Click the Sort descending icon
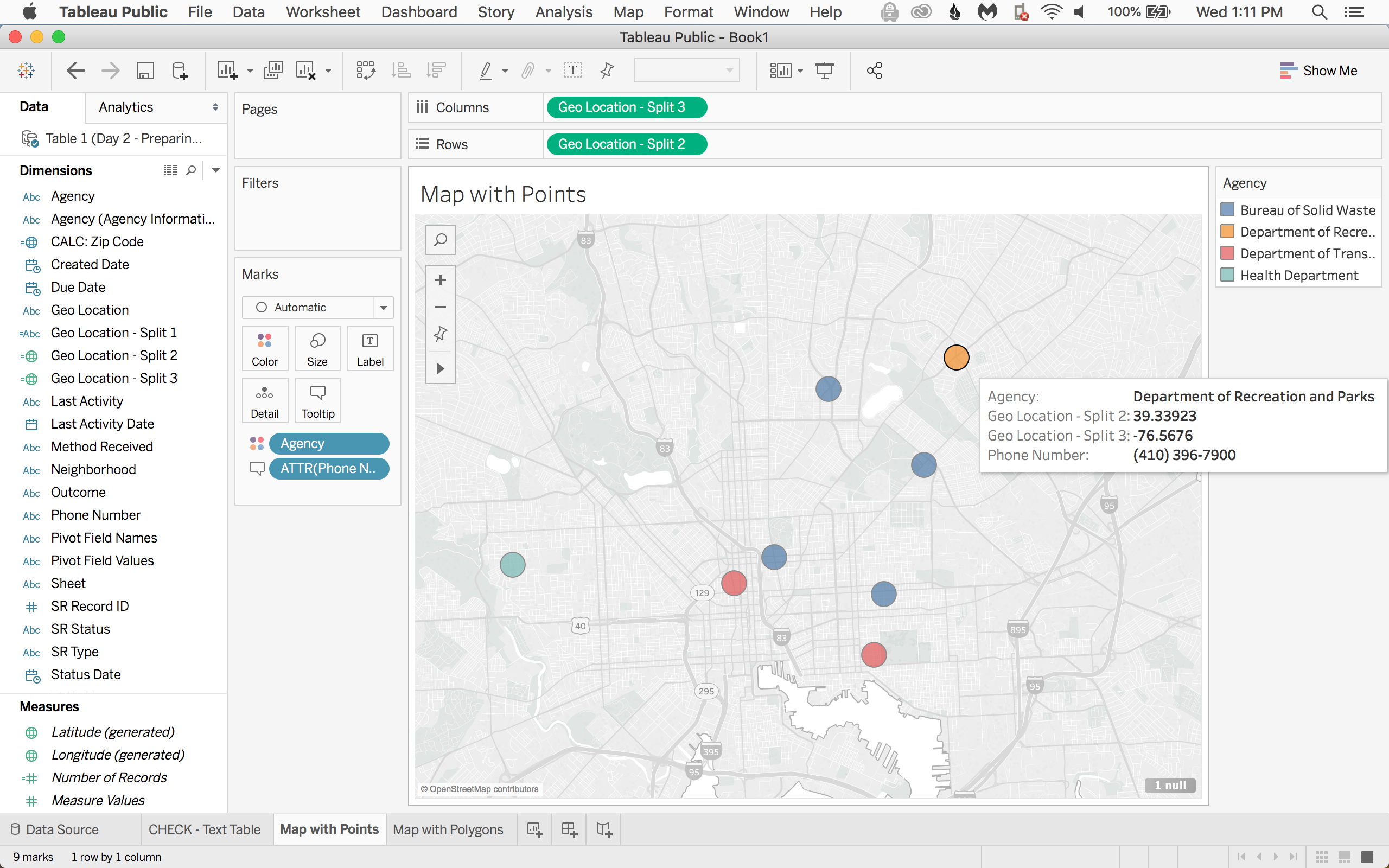1389x868 pixels. 436,71
